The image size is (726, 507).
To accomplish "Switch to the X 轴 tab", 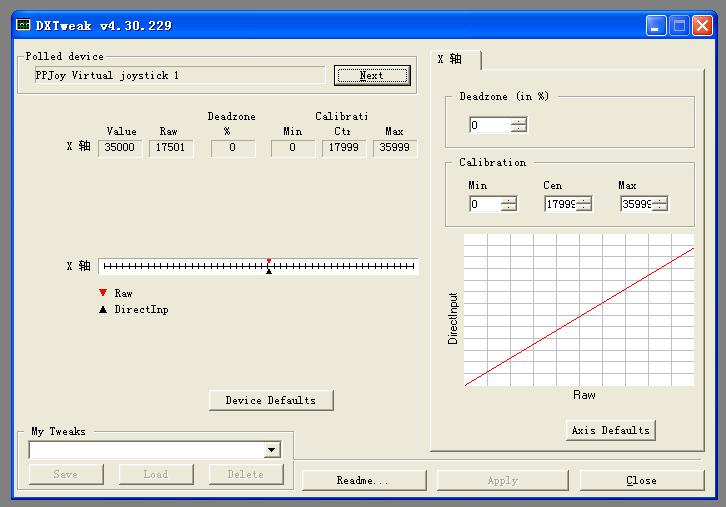I will coord(452,60).
